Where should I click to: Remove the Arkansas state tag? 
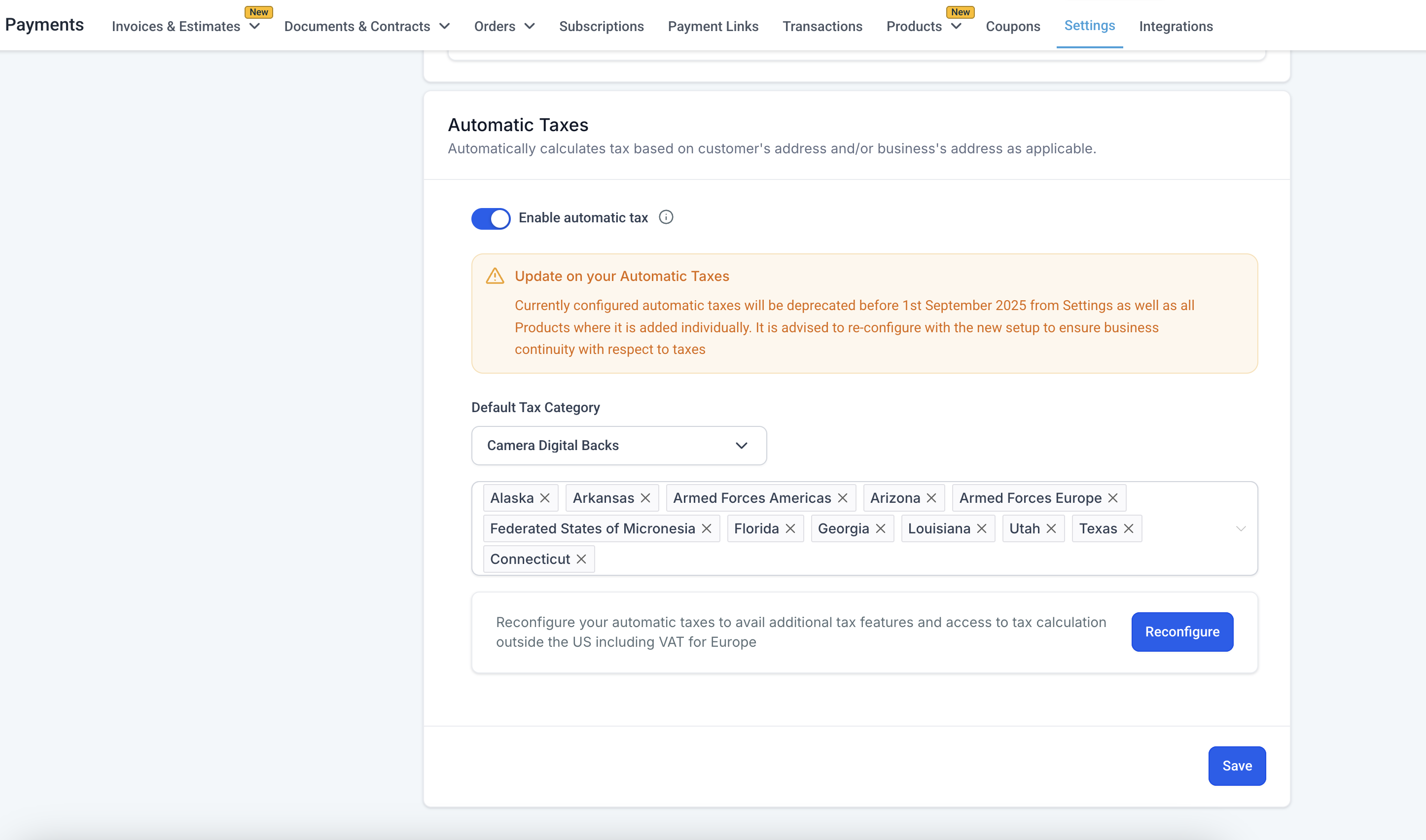(645, 498)
